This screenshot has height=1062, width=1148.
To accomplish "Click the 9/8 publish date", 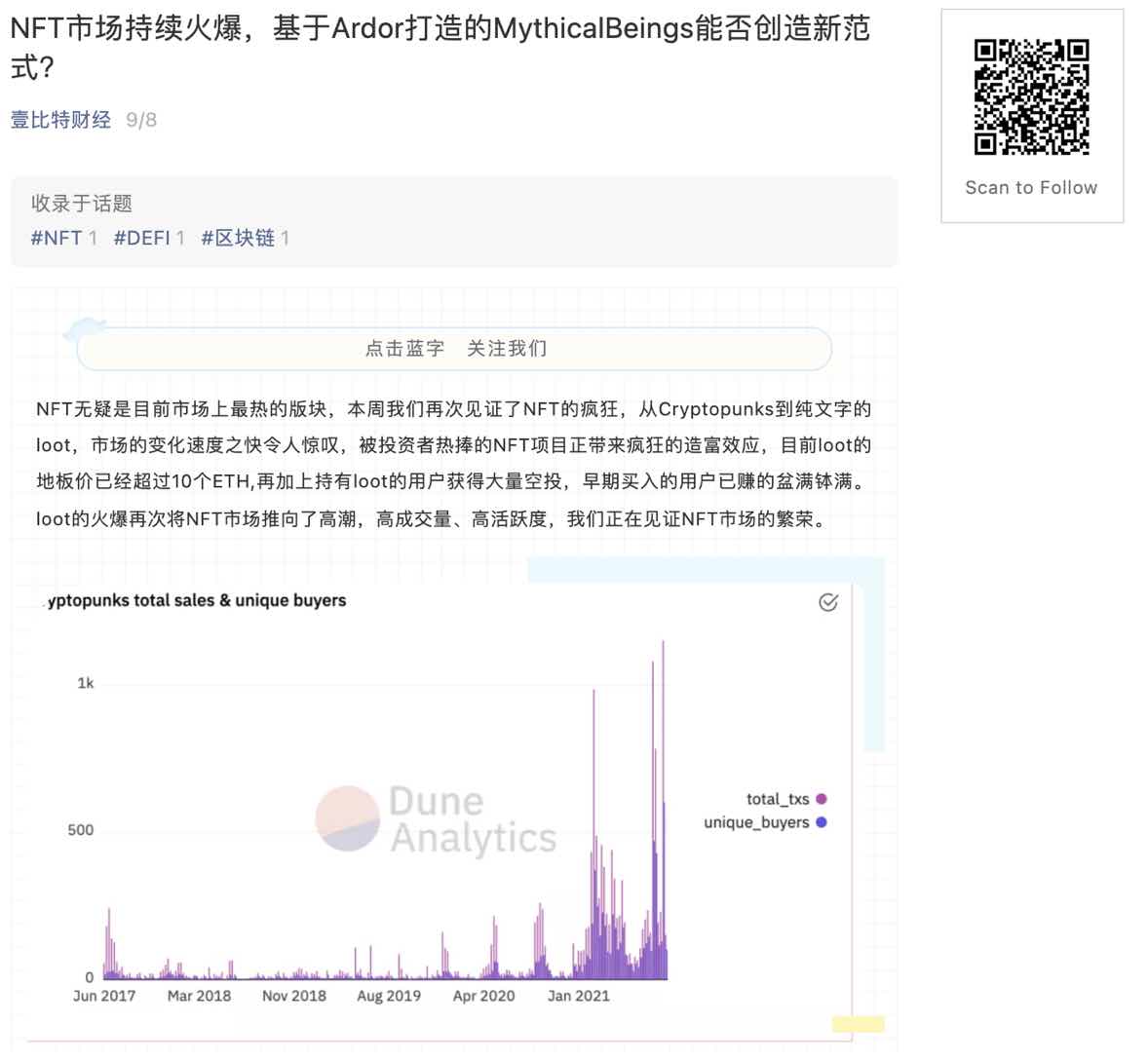I will pyautogui.click(x=141, y=120).
